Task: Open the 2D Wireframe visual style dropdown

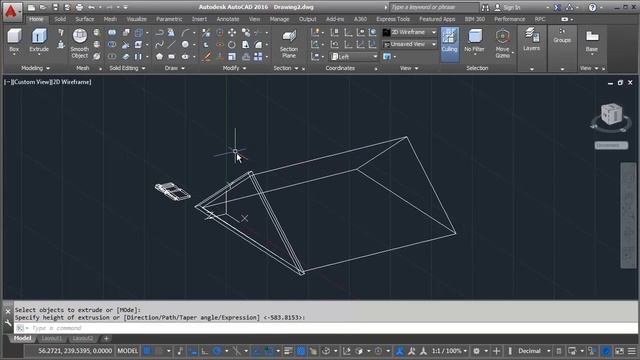Action: [410, 32]
